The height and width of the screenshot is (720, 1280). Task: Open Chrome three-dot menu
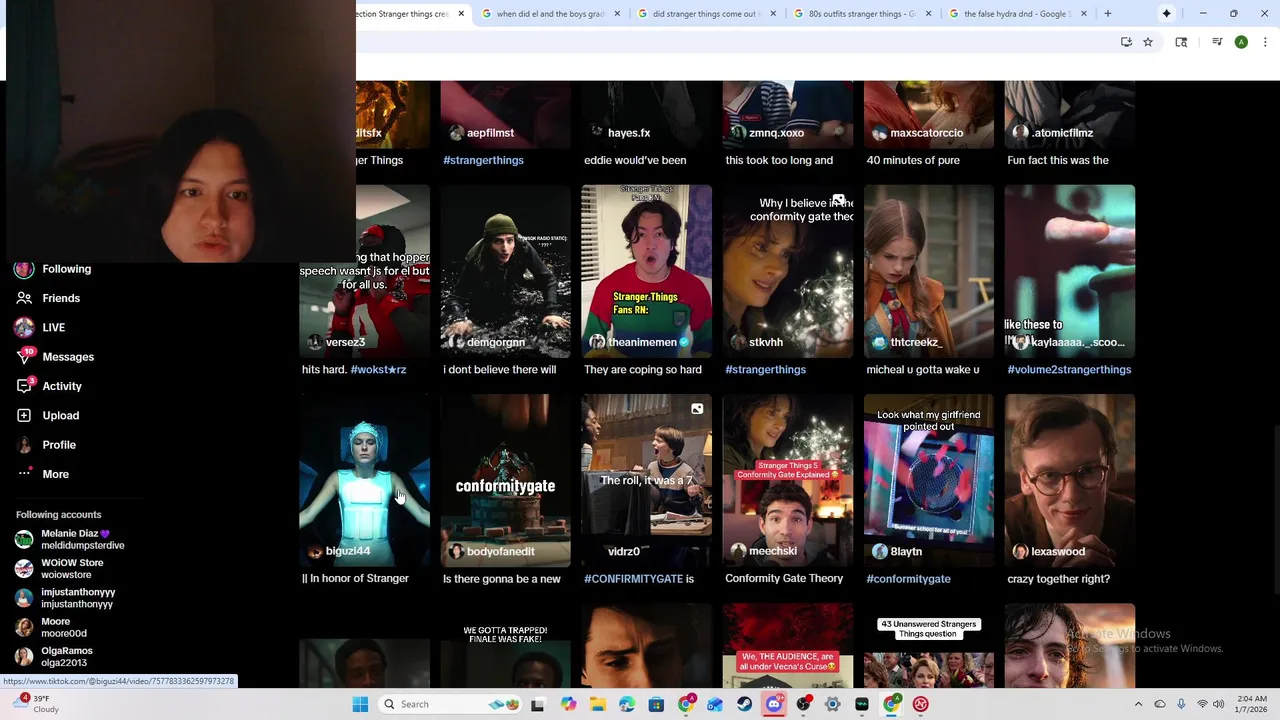pos(1266,42)
